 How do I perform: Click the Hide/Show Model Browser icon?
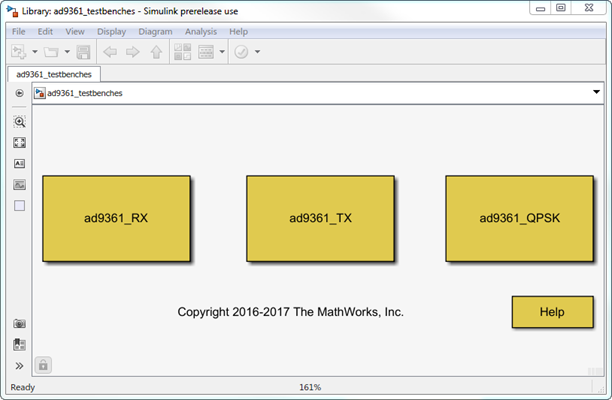coord(19,93)
